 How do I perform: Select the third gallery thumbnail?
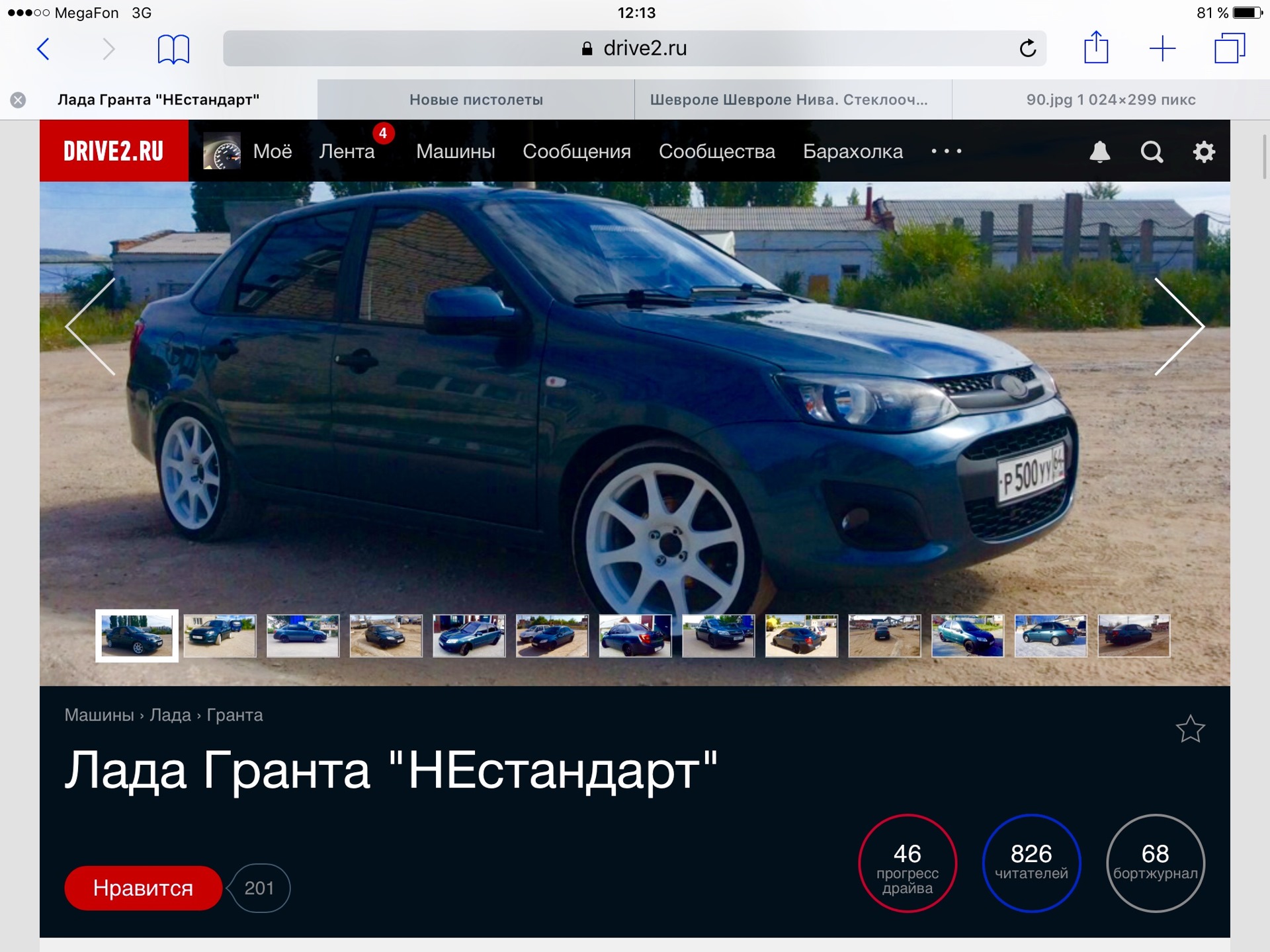pos(303,635)
